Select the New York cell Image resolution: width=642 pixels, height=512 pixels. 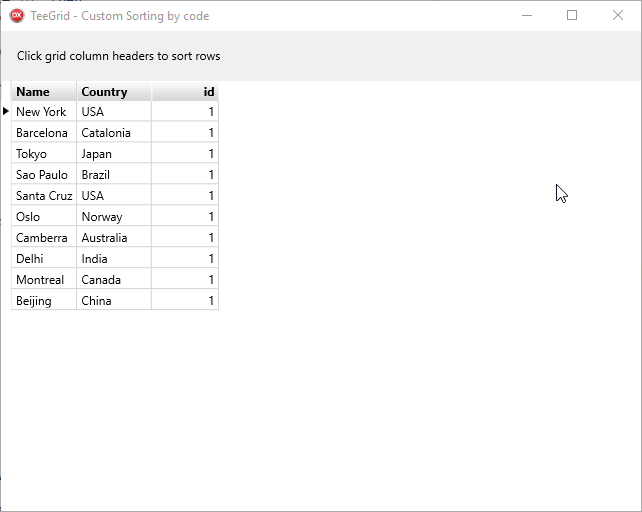44,111
